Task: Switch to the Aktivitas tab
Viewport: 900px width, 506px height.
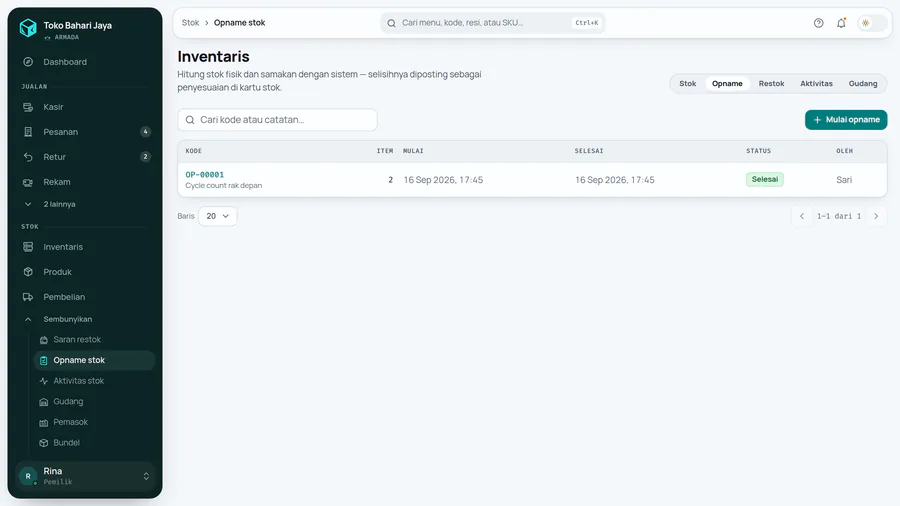Action: pos(816,84)
